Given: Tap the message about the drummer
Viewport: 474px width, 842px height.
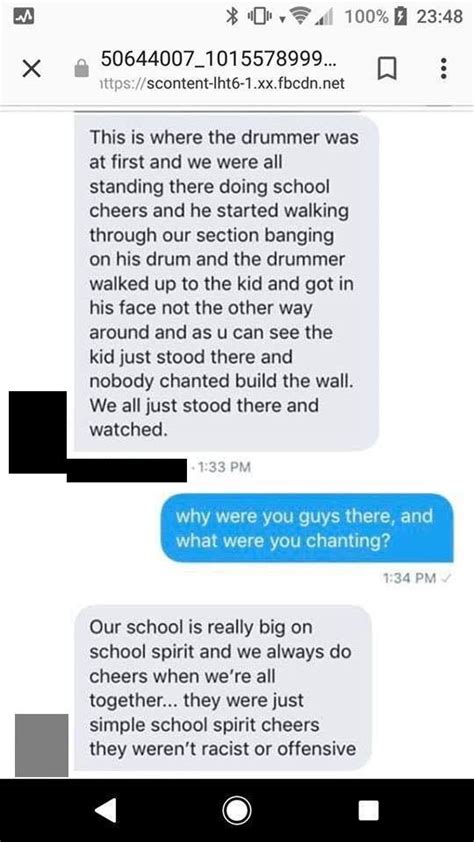Looking at the screenshot, I should click(x=226, y=283).
